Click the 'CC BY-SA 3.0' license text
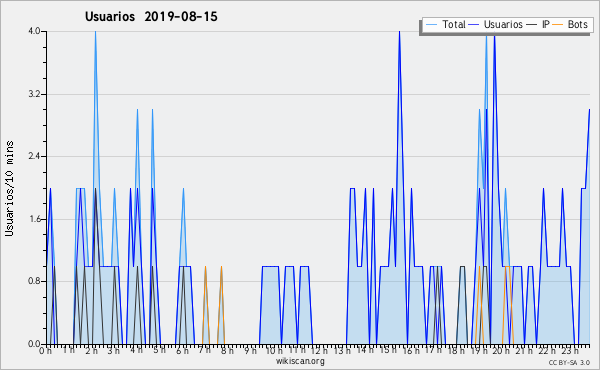This screenshot has height=370, width=600. click(x=569, y=363)
